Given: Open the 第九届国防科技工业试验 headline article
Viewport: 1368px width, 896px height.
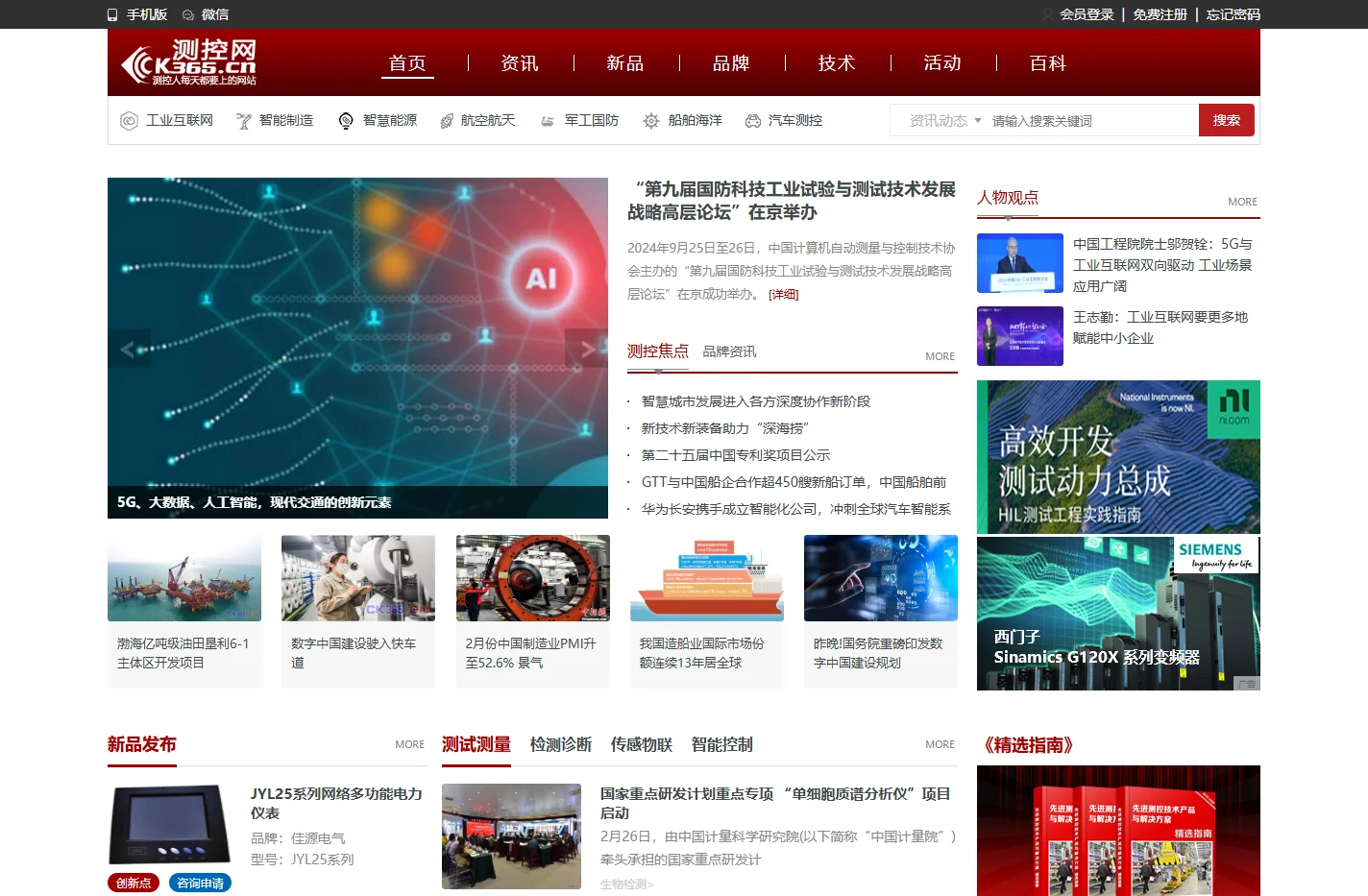Looking at the screenshot, I should pyautogui.click(x=792, y=201).
